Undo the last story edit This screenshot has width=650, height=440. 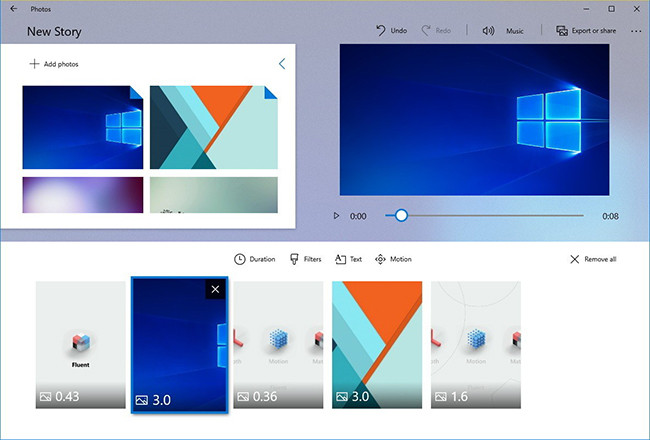[x=391, y=31]
